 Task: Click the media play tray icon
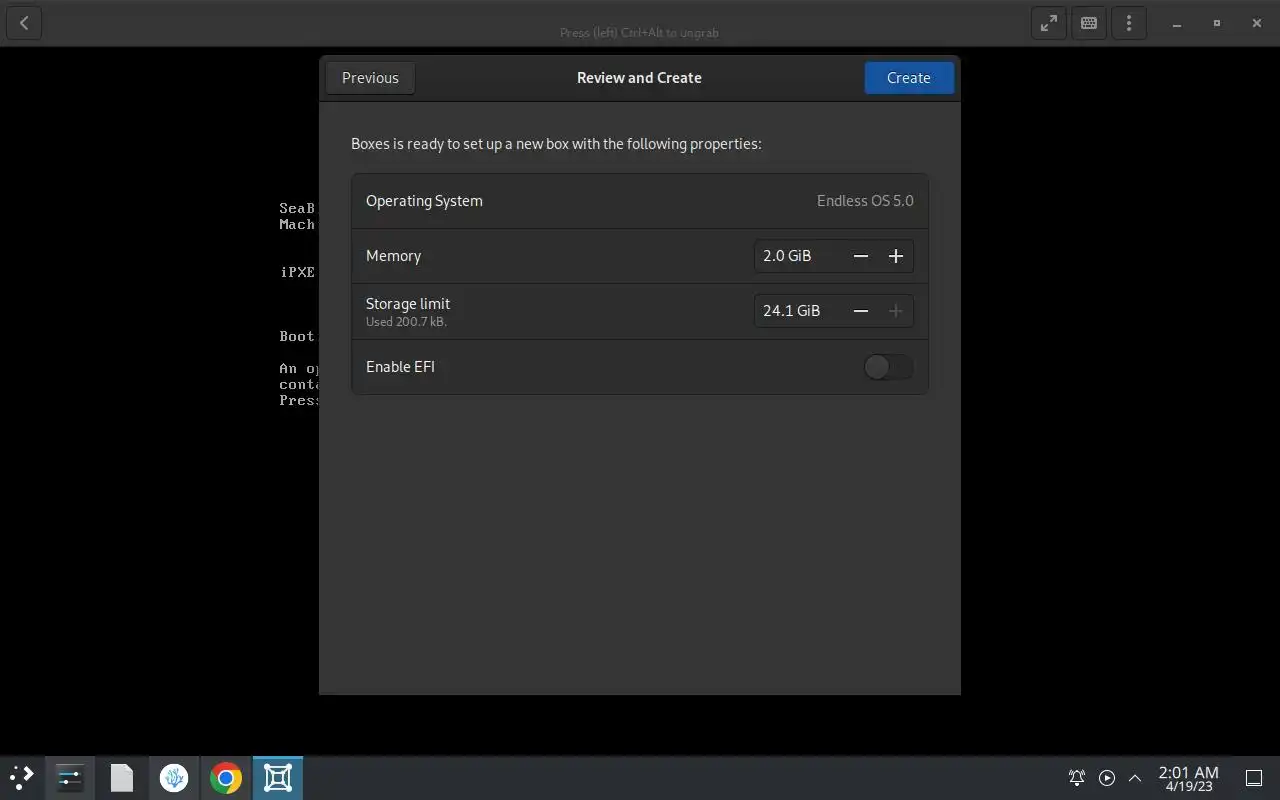1107,777
